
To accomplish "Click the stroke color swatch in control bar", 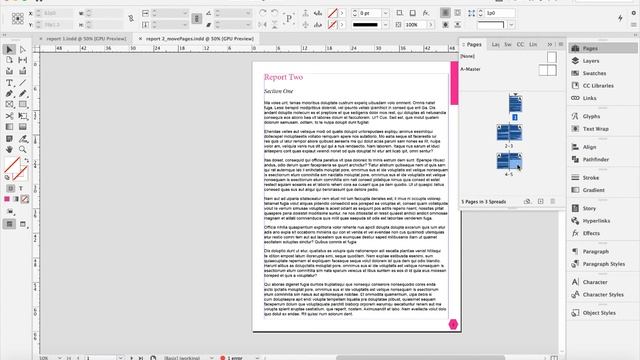I will pos(333,25).
